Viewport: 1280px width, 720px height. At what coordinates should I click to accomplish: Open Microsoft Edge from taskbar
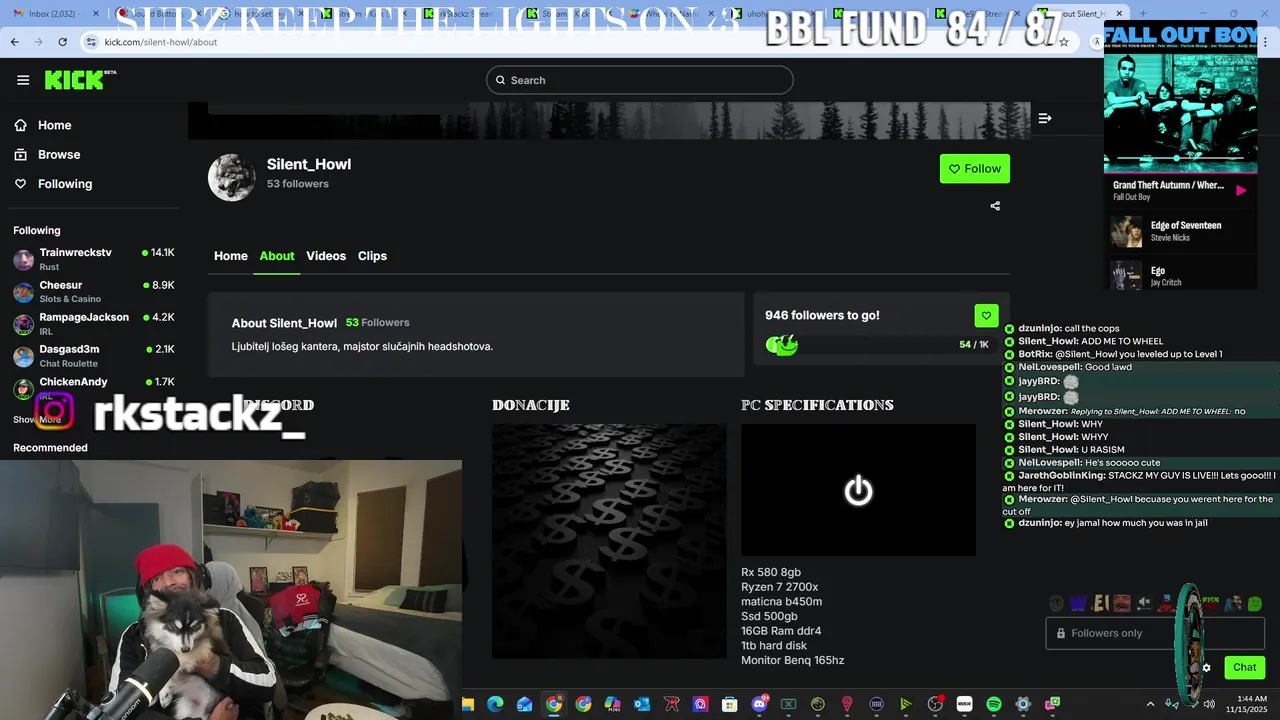coord(495,704)
